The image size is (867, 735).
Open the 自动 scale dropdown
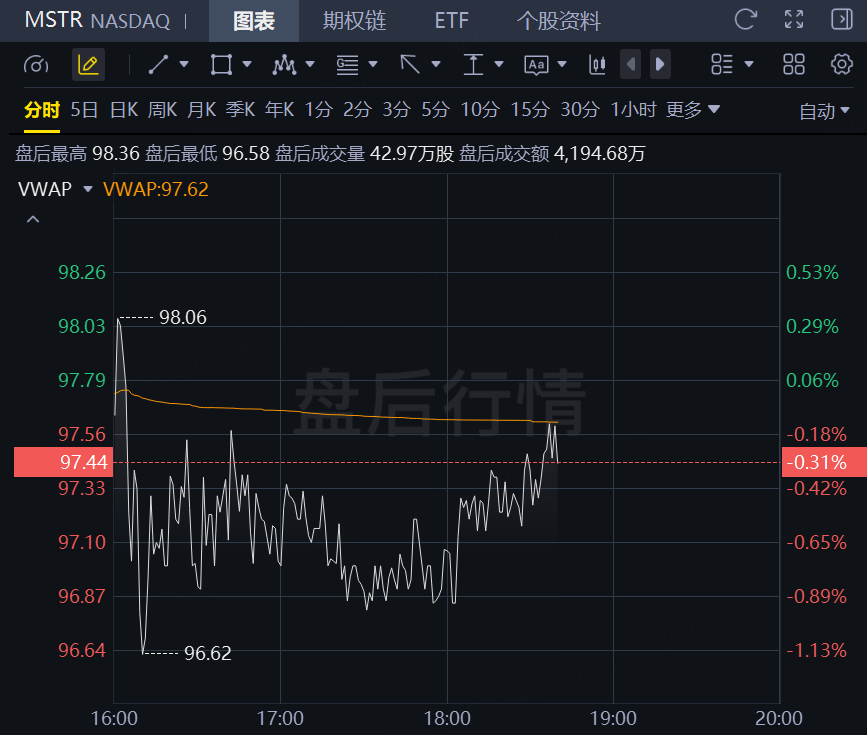point(824,111)
